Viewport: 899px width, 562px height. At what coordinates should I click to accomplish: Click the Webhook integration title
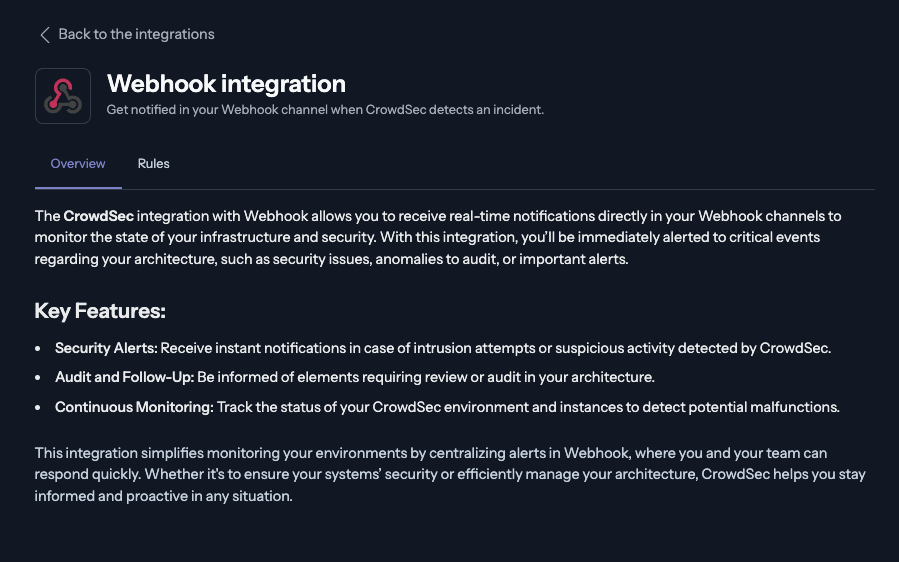(x=226, y=84)
